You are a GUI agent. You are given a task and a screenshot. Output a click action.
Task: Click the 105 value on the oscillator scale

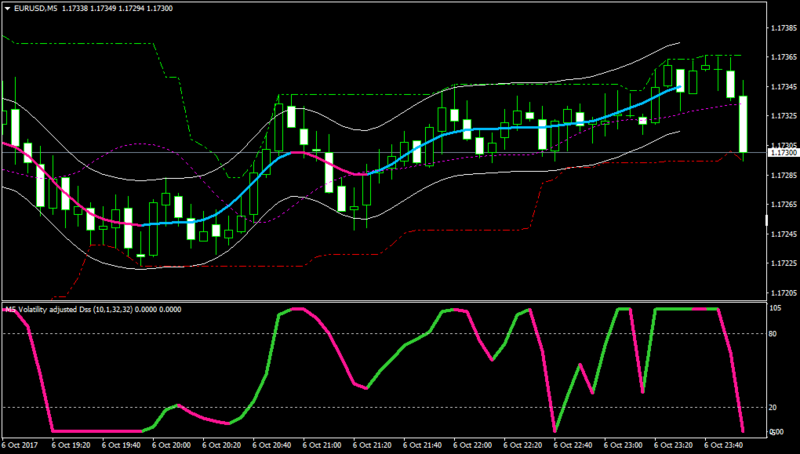pos(774,309)
